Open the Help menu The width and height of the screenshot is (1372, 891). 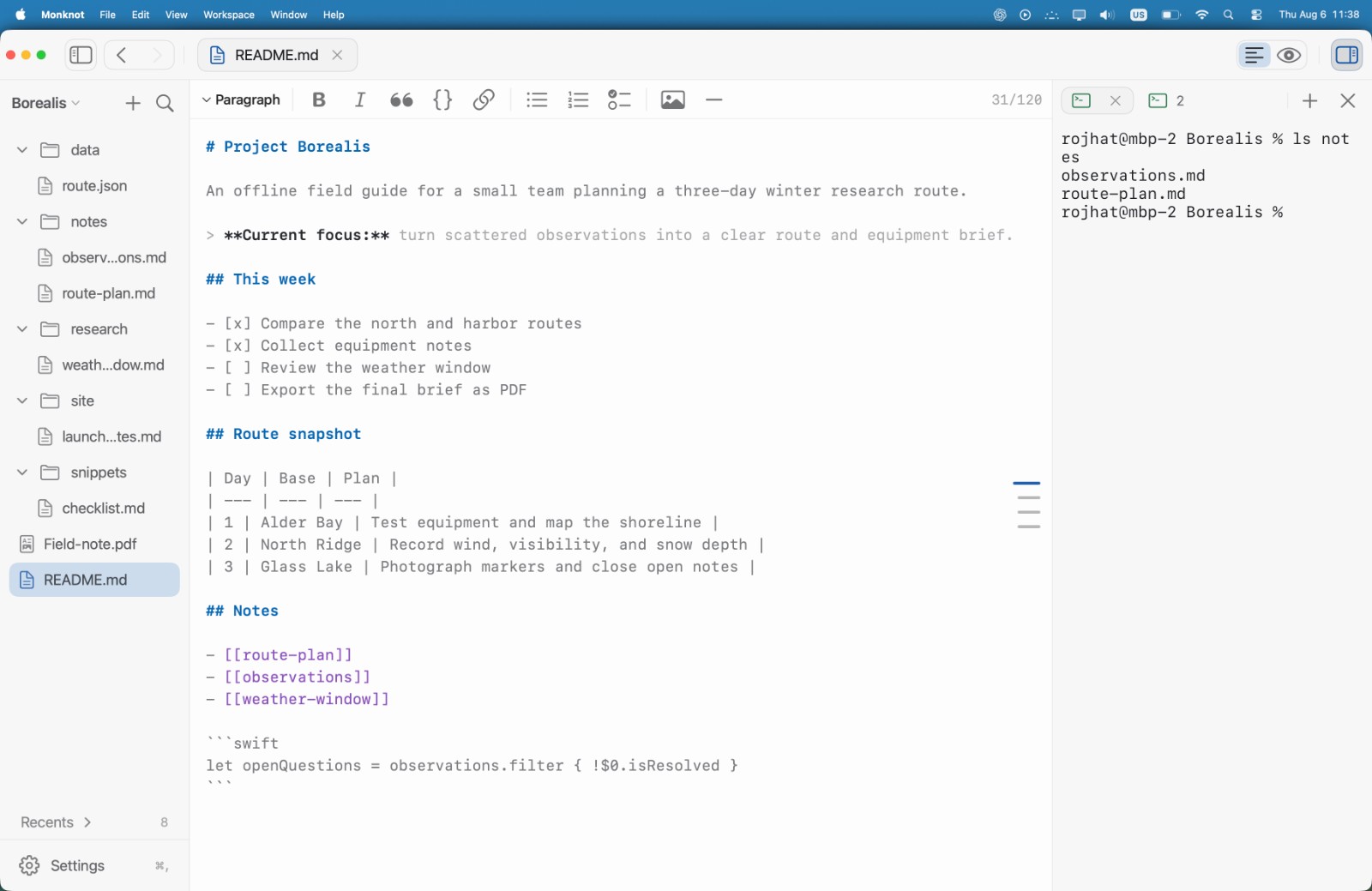(334, 15)
